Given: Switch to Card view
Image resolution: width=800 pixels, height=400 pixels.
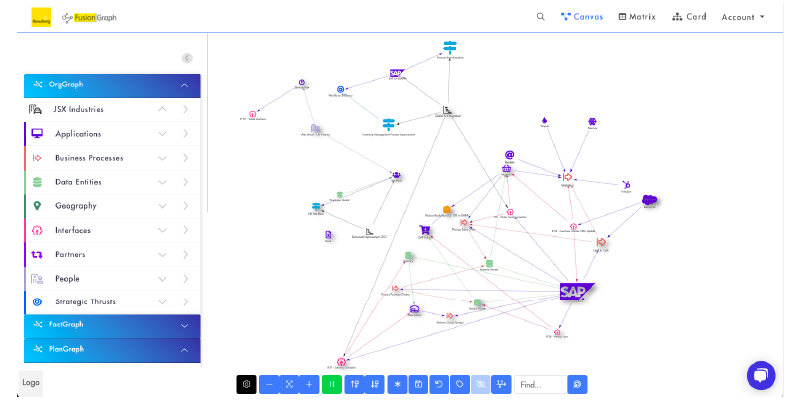Looking at the screenshot, I should [689, 16].
